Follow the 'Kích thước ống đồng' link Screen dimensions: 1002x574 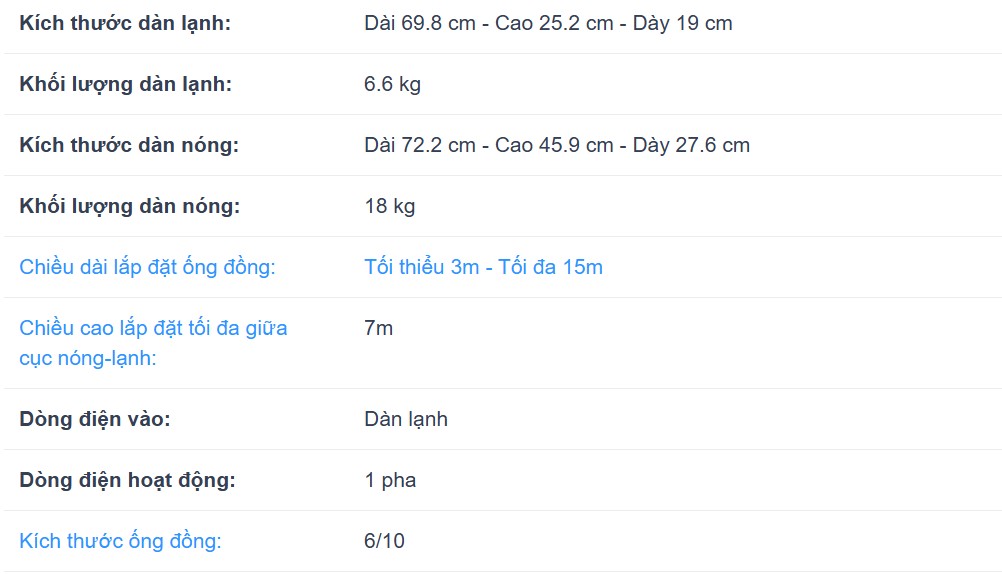120,541
